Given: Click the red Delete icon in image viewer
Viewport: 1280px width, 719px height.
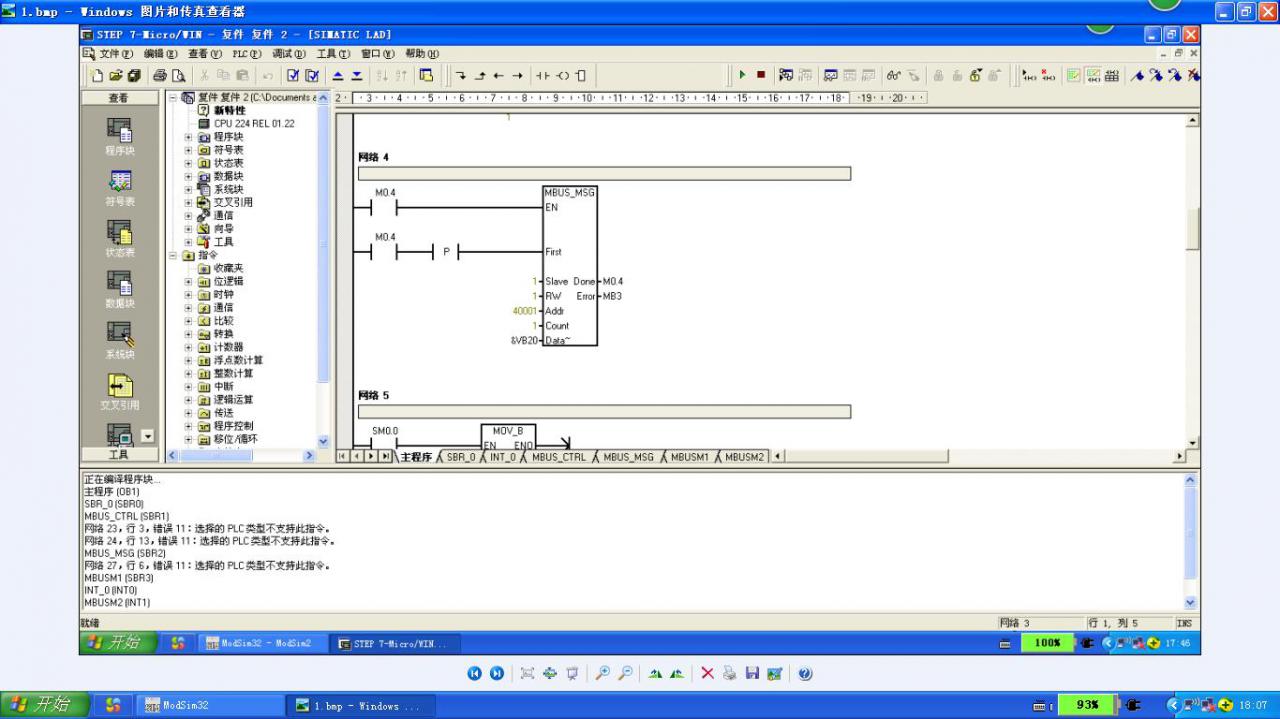Looking at the screenshot, I should (707, 674).
